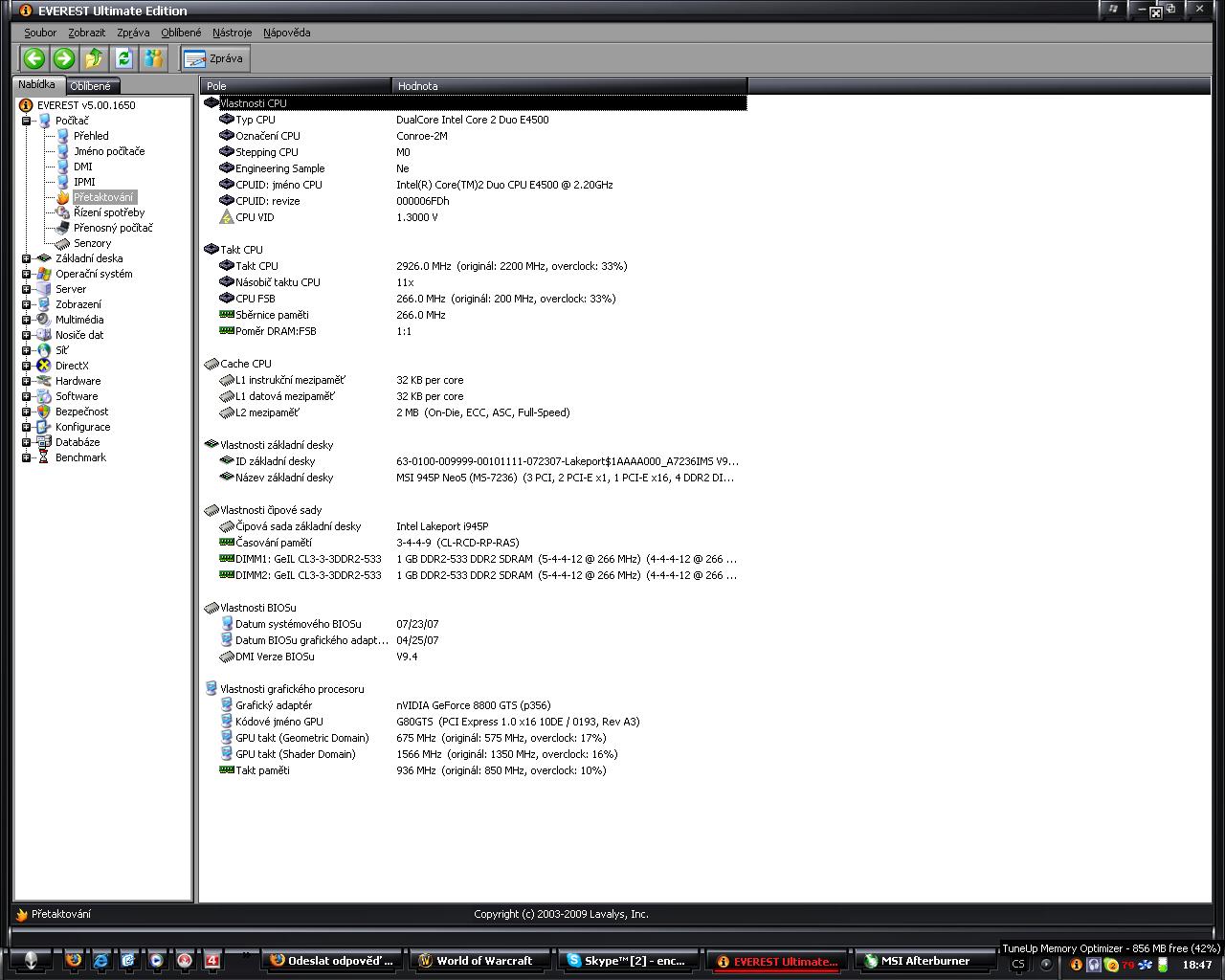Select Přenosný počítač in the tree
The width and height of the screenshot is (1225, 980).
(113, 228)
